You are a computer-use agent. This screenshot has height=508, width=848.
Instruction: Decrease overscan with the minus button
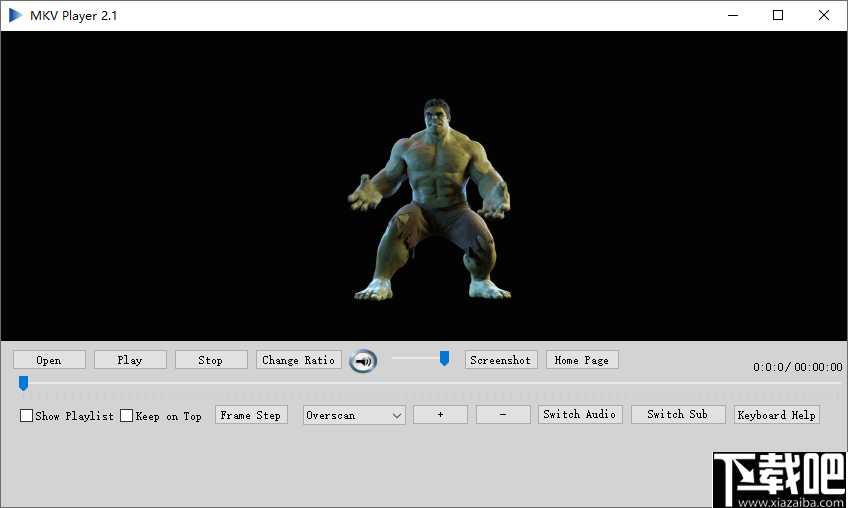tap(503, 415)
